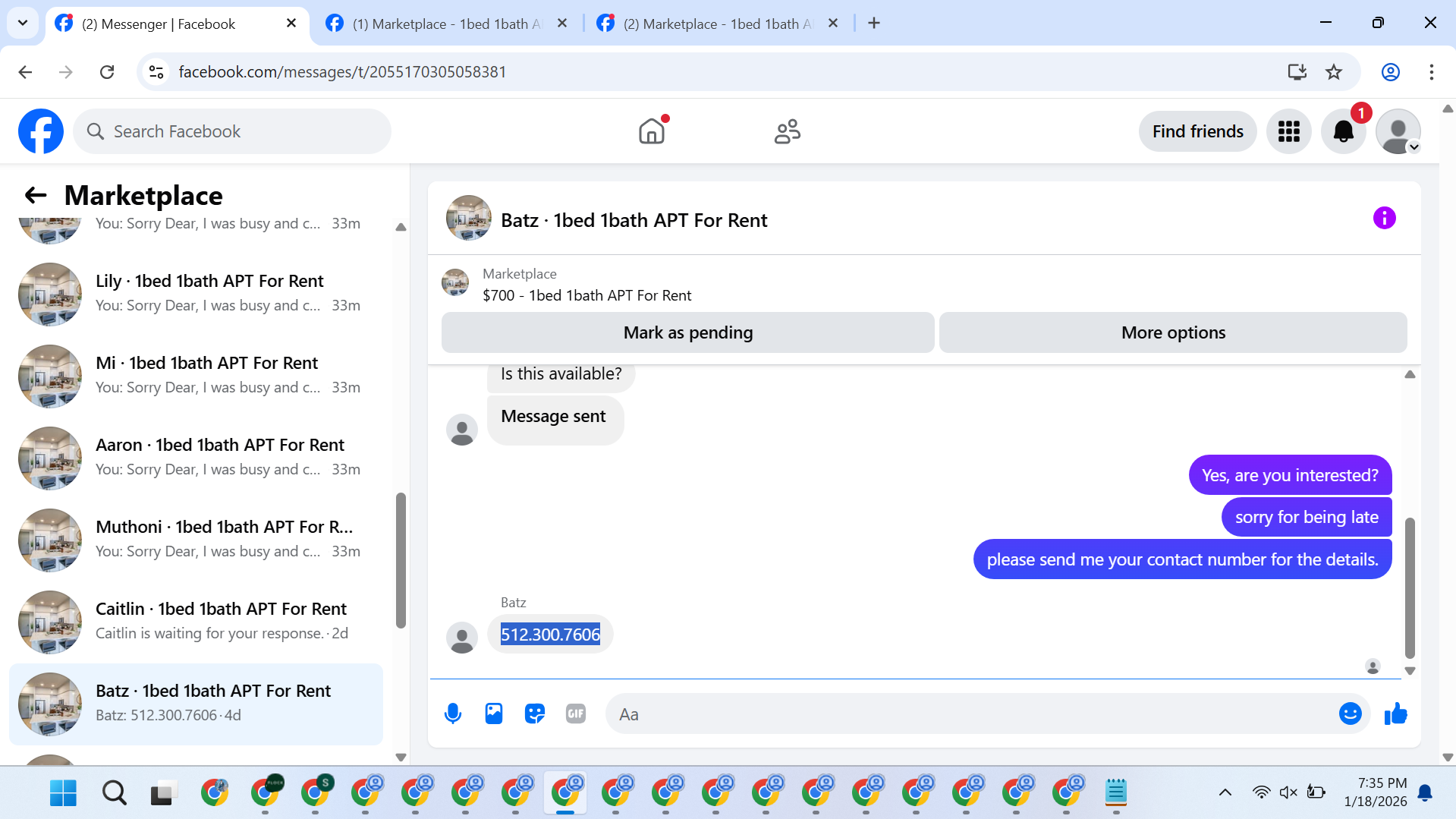Click the browser back arrow
This screenshot has width=1456, height=819.
click(25, 72)
